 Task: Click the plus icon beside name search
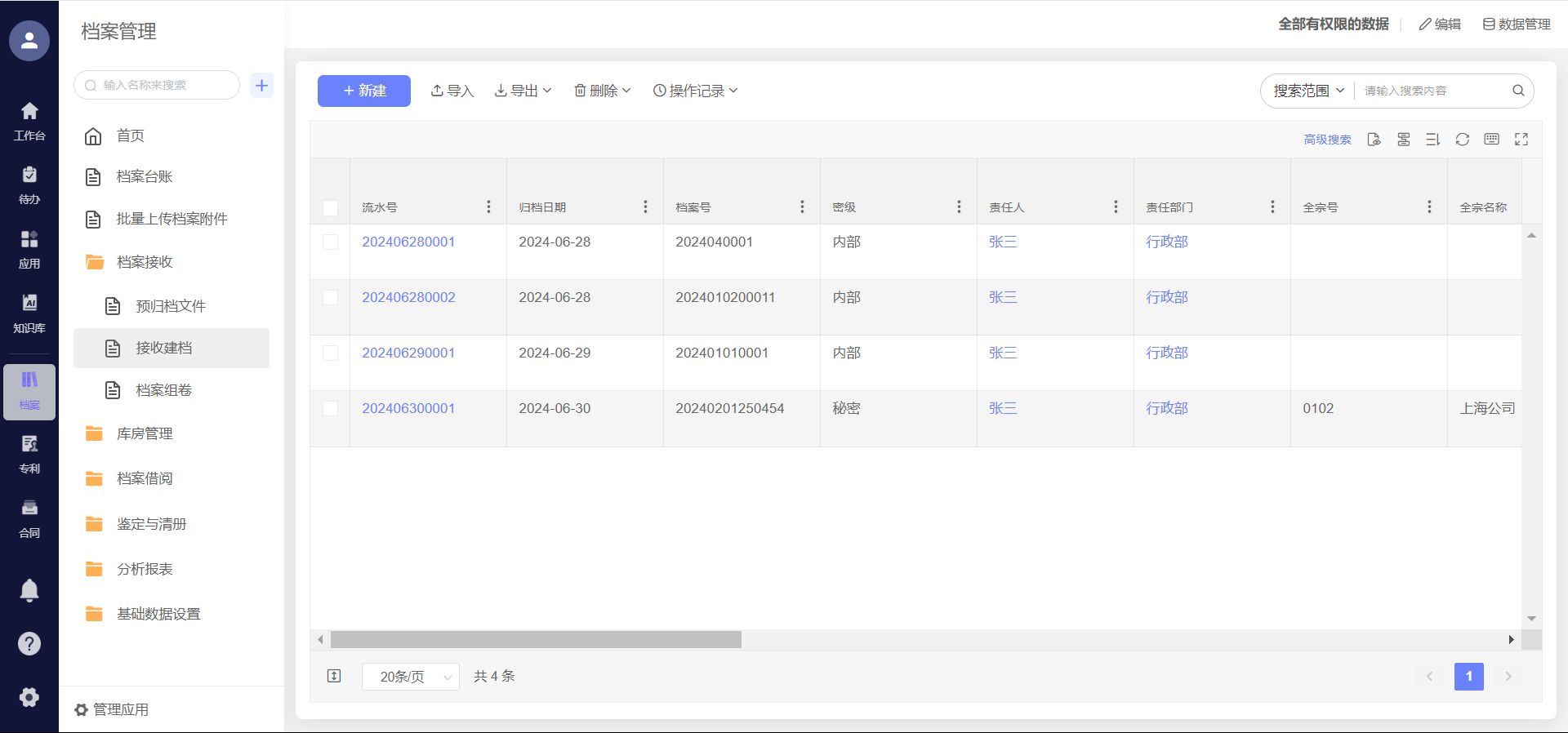[261, 85]
